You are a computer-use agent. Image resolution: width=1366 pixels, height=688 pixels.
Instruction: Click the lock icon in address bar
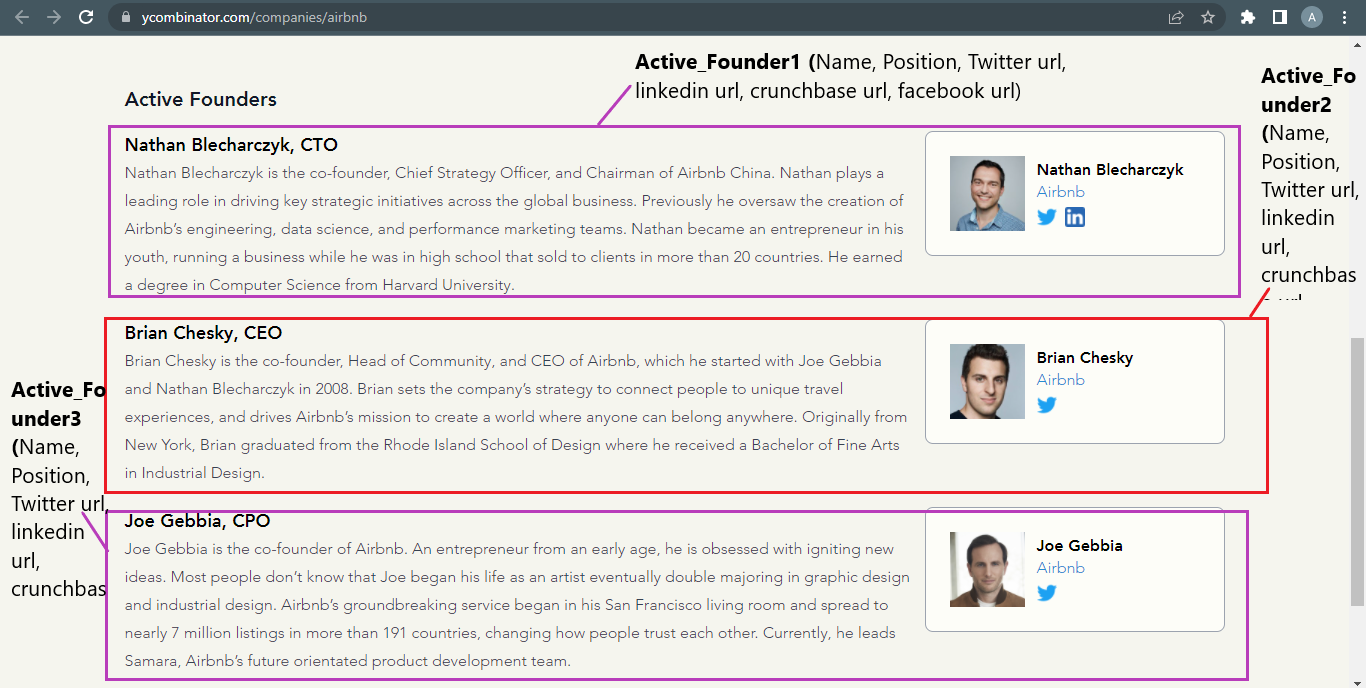[x=125, y=17]
